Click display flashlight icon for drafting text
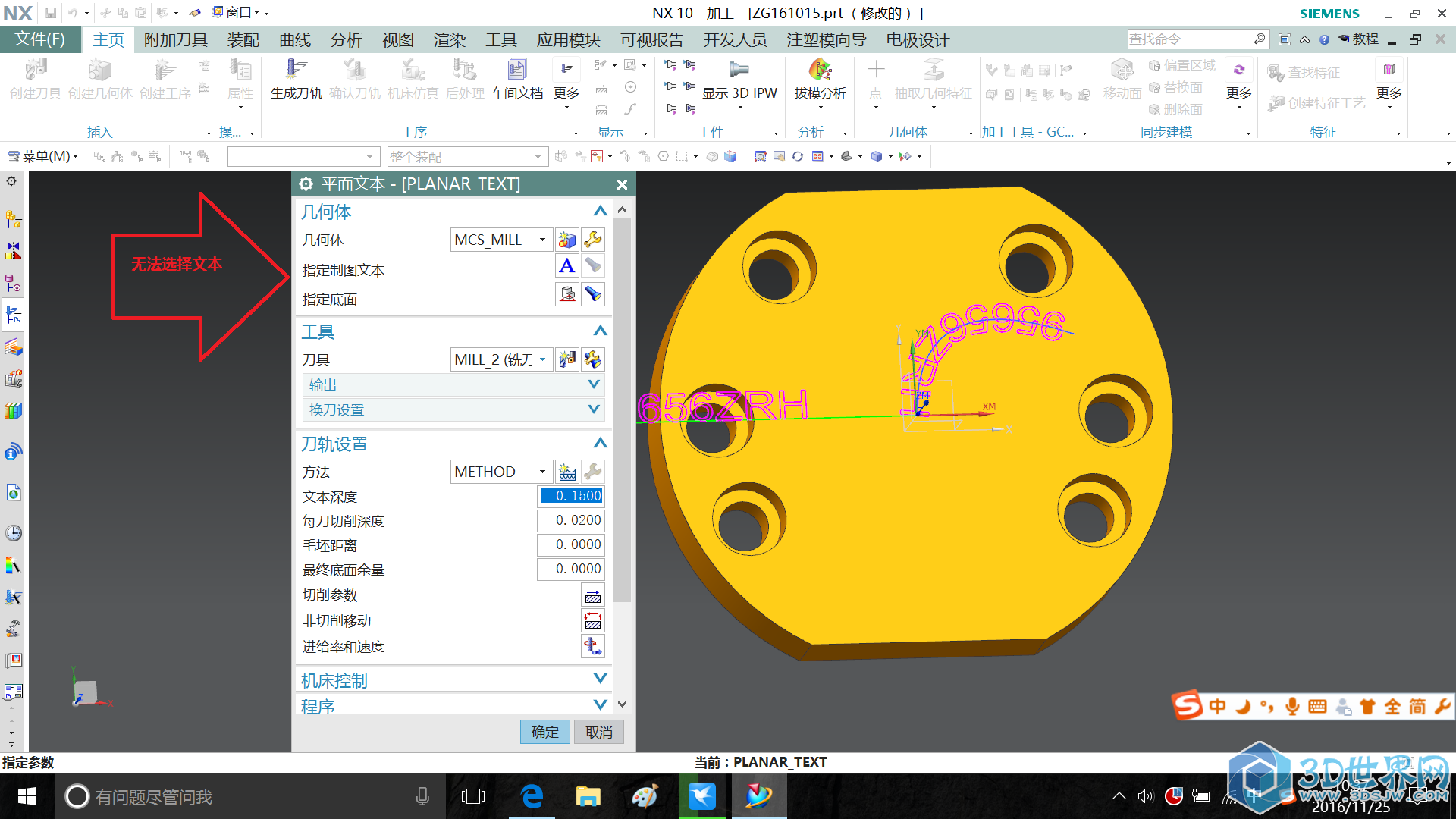 593,266
